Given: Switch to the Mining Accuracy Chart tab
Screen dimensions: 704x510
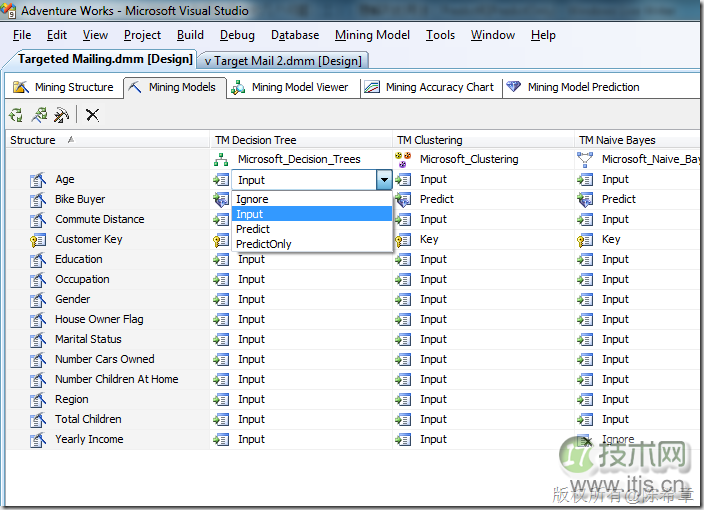Looking at the screenshot, I should 429,87.
